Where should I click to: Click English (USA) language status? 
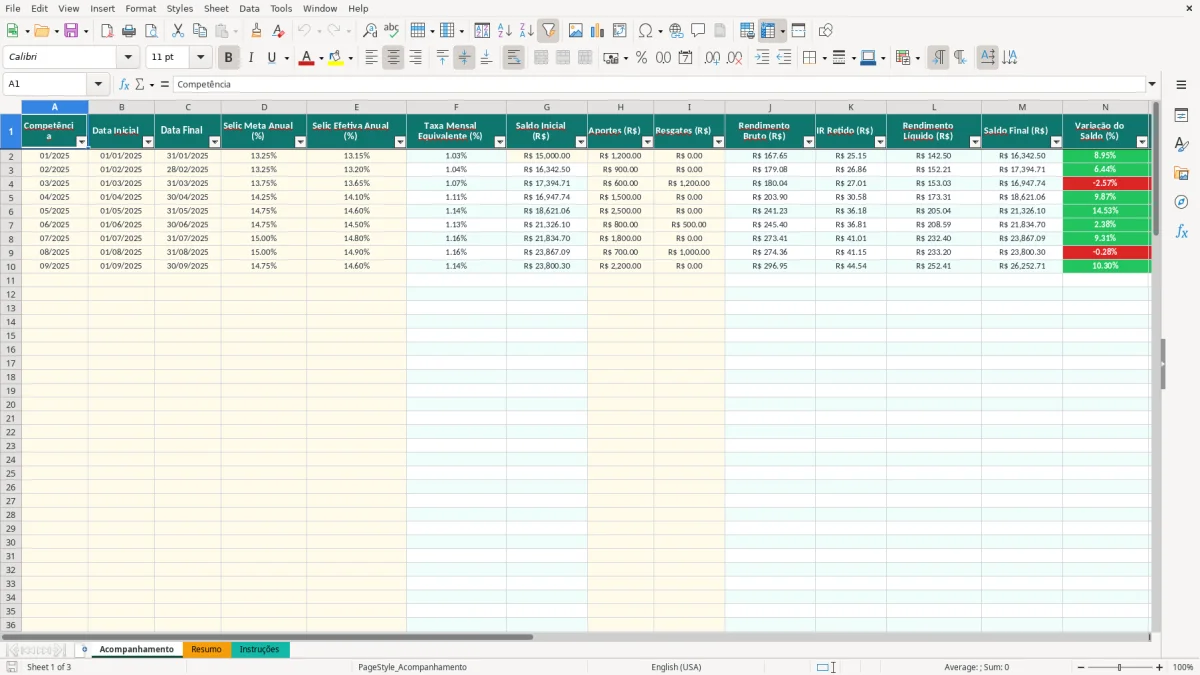pyautogui.click(x=676, y=667)
